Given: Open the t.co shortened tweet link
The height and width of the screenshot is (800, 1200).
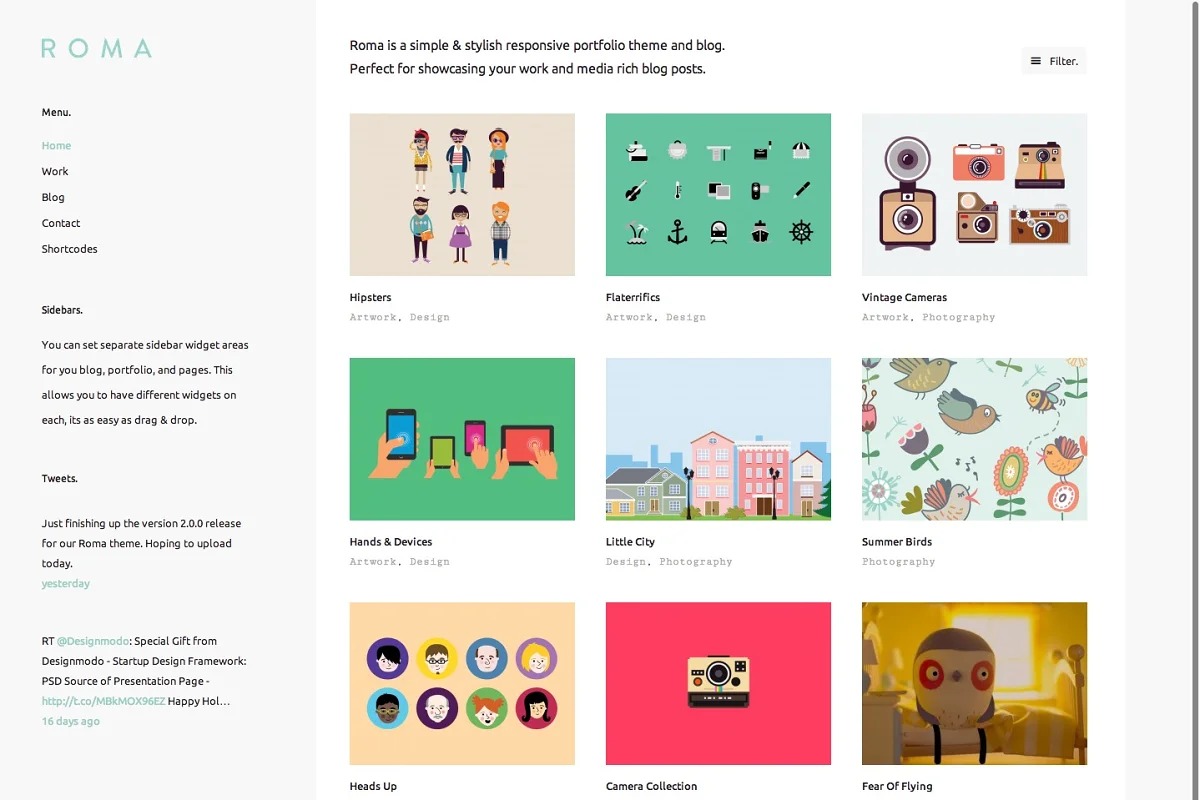Looking at the screenshot, I should (x=103, y=701).
